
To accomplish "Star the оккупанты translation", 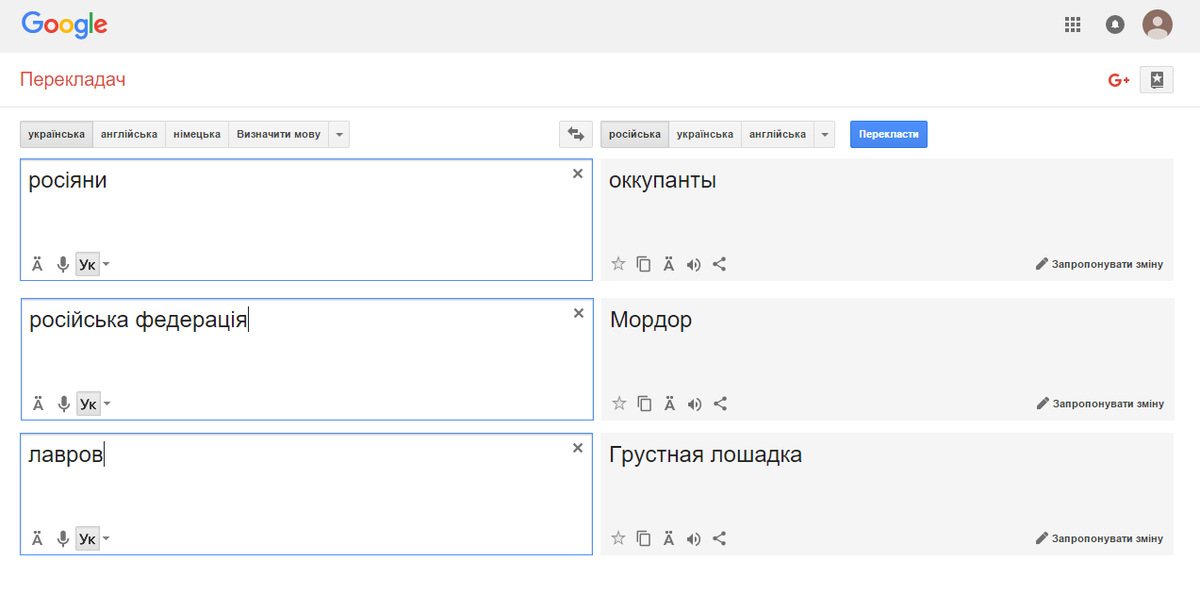I will 618,265.
